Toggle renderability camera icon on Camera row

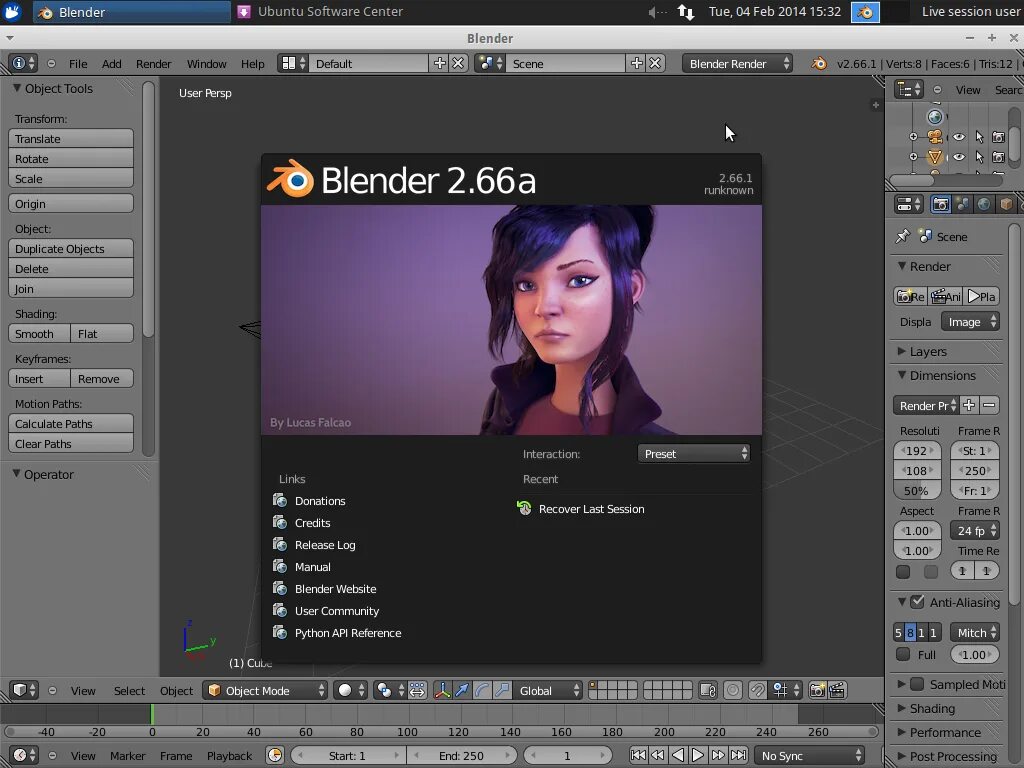point(999,137)
